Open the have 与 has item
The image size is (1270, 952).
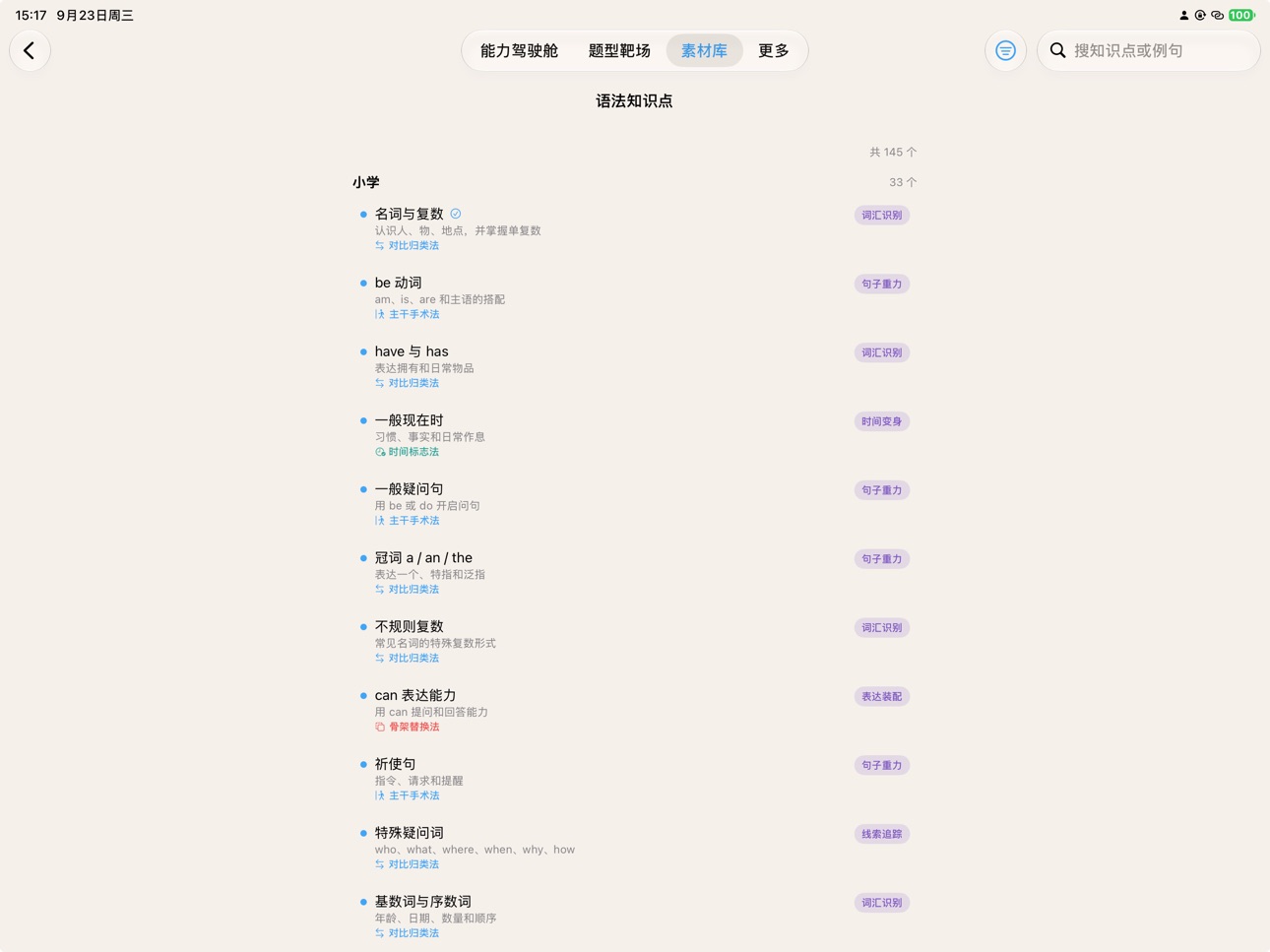(x=634, y=366)
